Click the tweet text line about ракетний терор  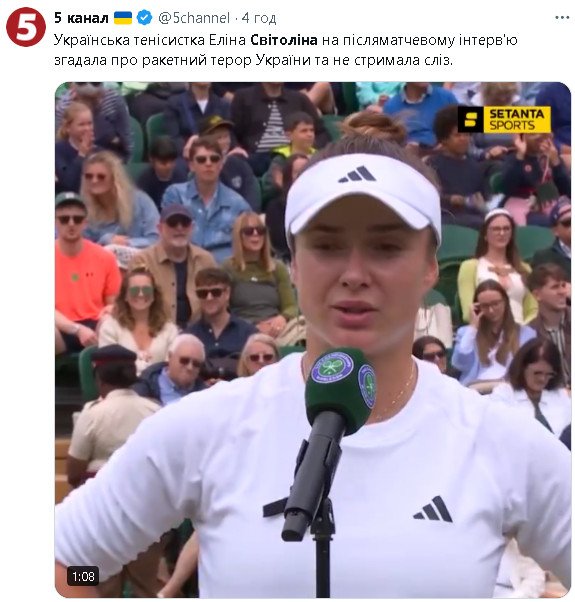253,60
